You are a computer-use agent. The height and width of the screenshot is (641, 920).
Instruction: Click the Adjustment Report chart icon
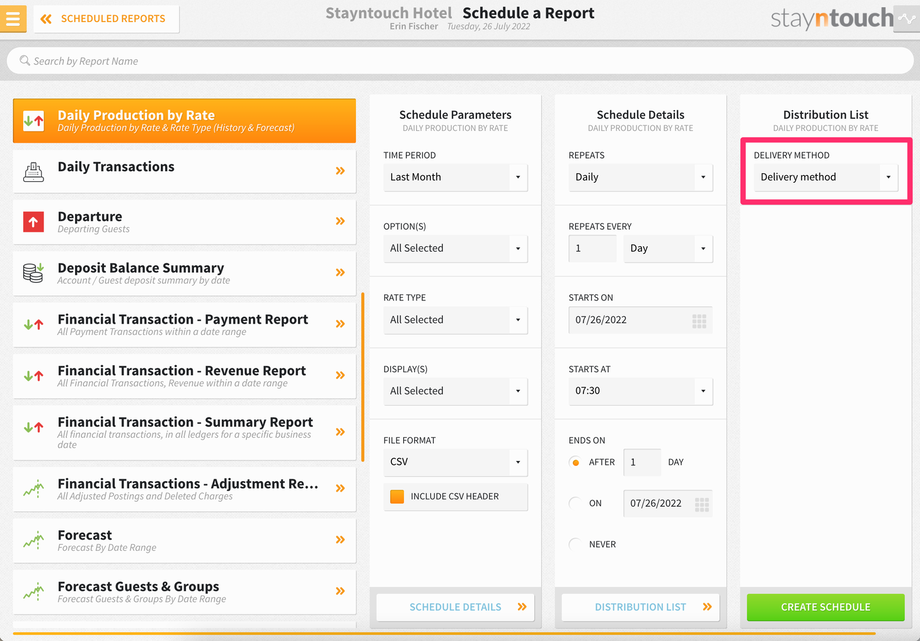point(33,488)
